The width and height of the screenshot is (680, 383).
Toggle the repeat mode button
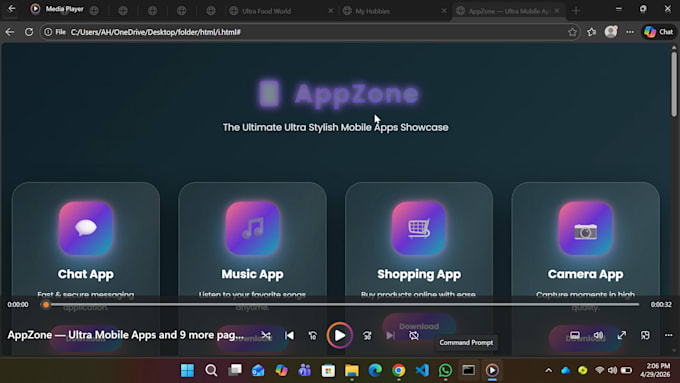(414, 335)
